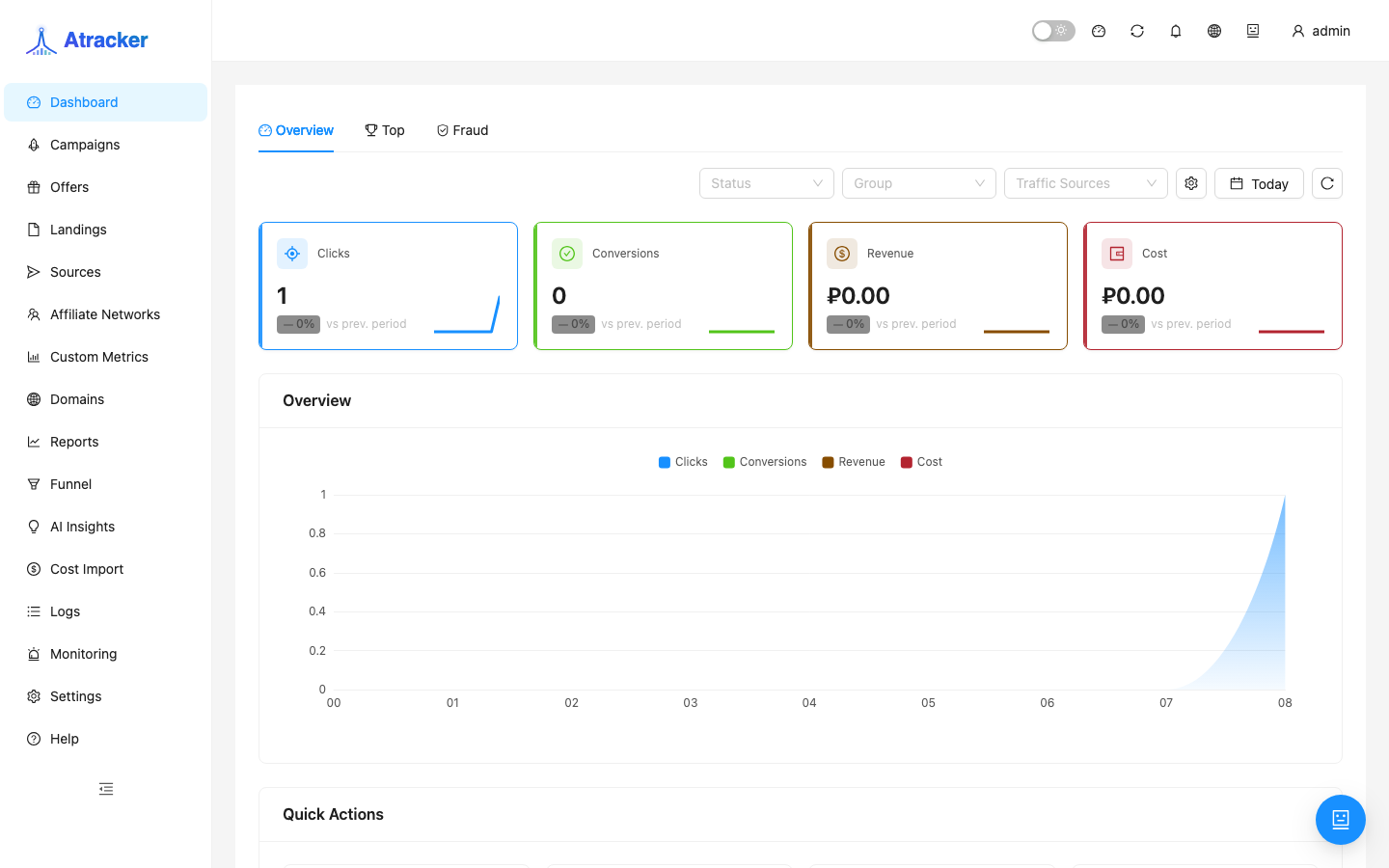Open the Reports section
The image size is (1389, 868).
click(106, 442)
